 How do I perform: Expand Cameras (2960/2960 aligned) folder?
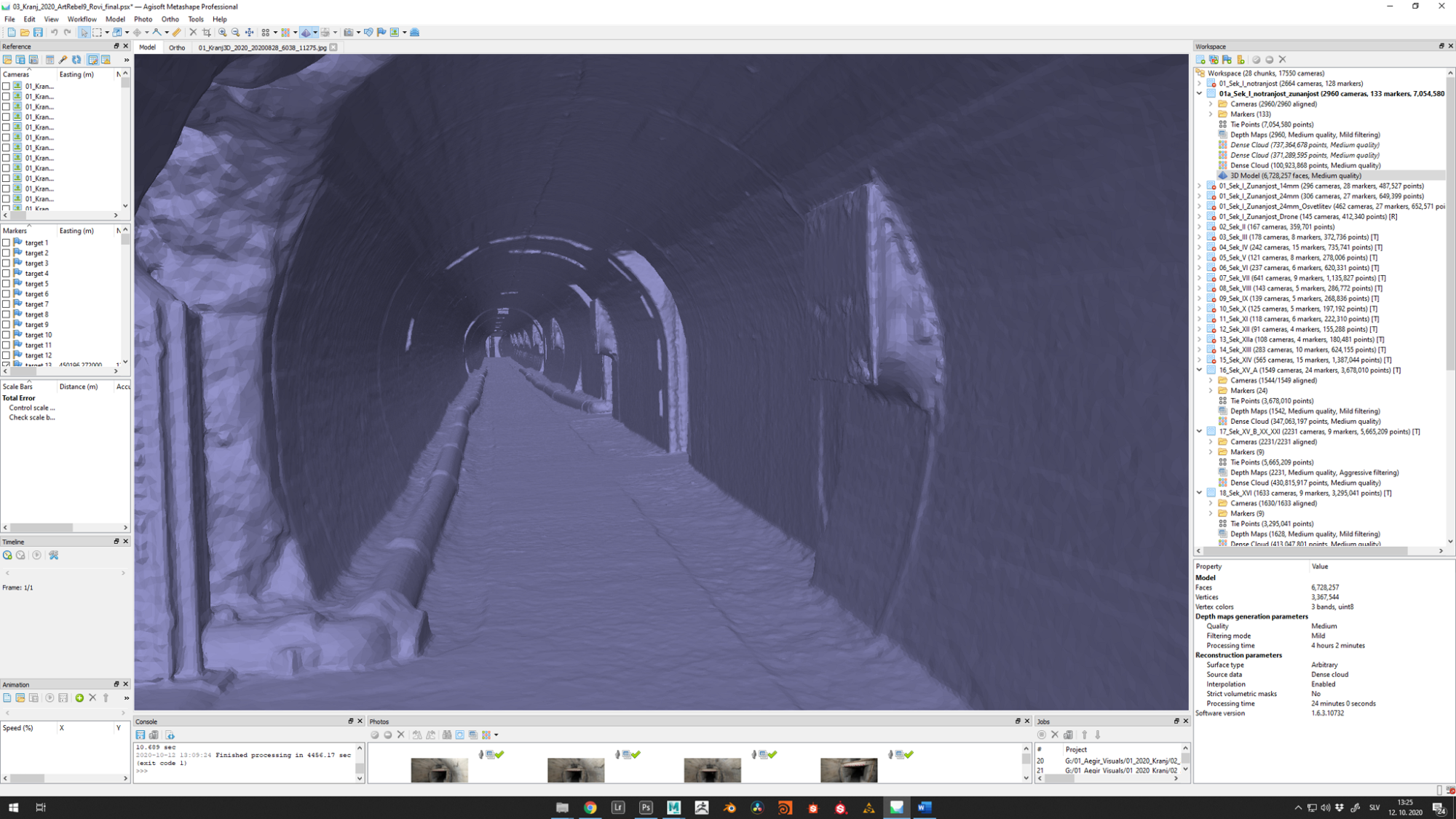pyautogui.click(x=1211, y=104)
